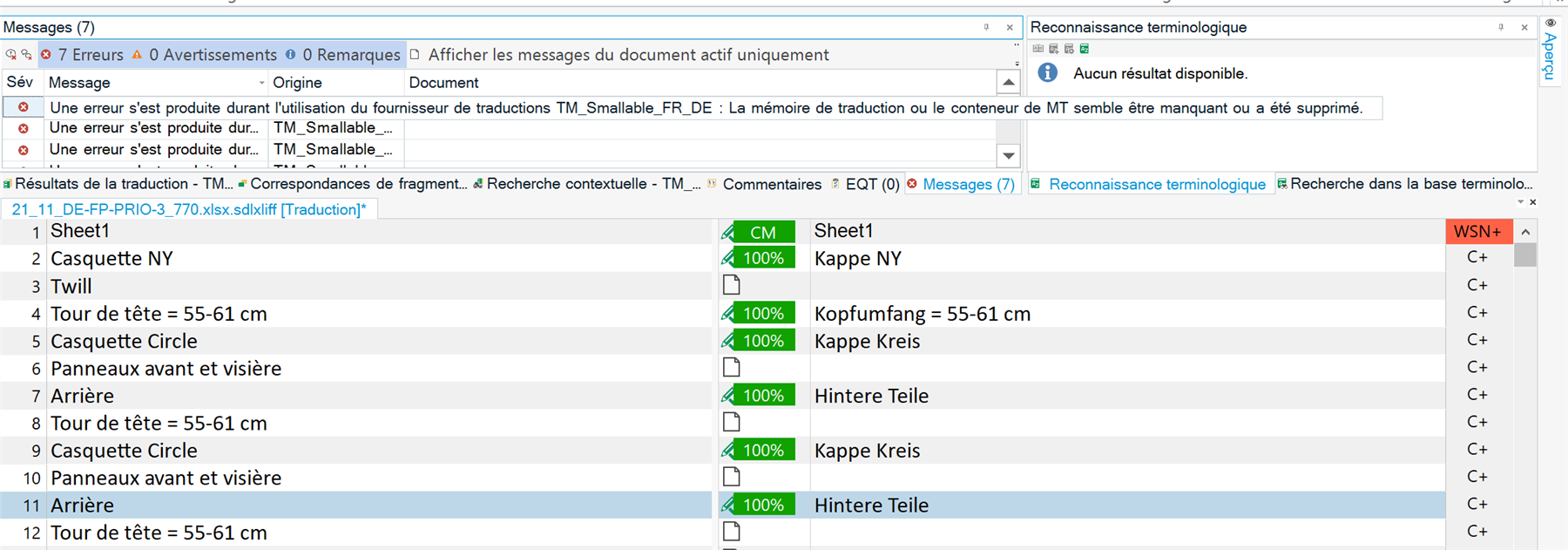Screen dimensions: 1568x550
Task: Click segment number 11
Action: pos(31,506)
